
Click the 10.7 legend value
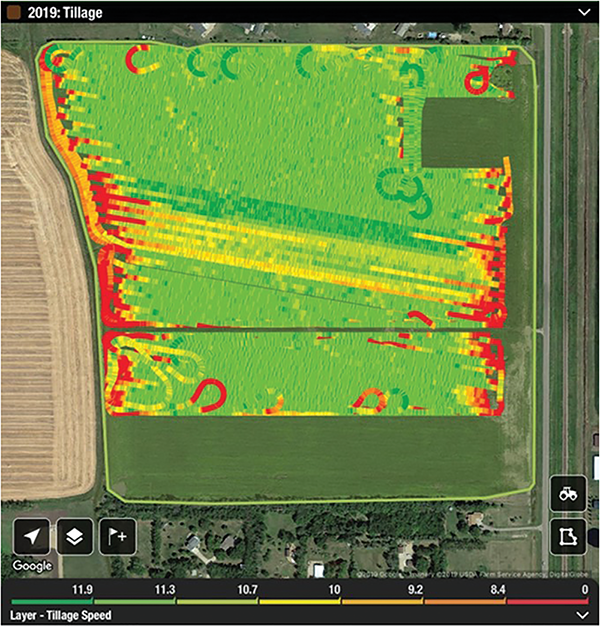point(249,591)
